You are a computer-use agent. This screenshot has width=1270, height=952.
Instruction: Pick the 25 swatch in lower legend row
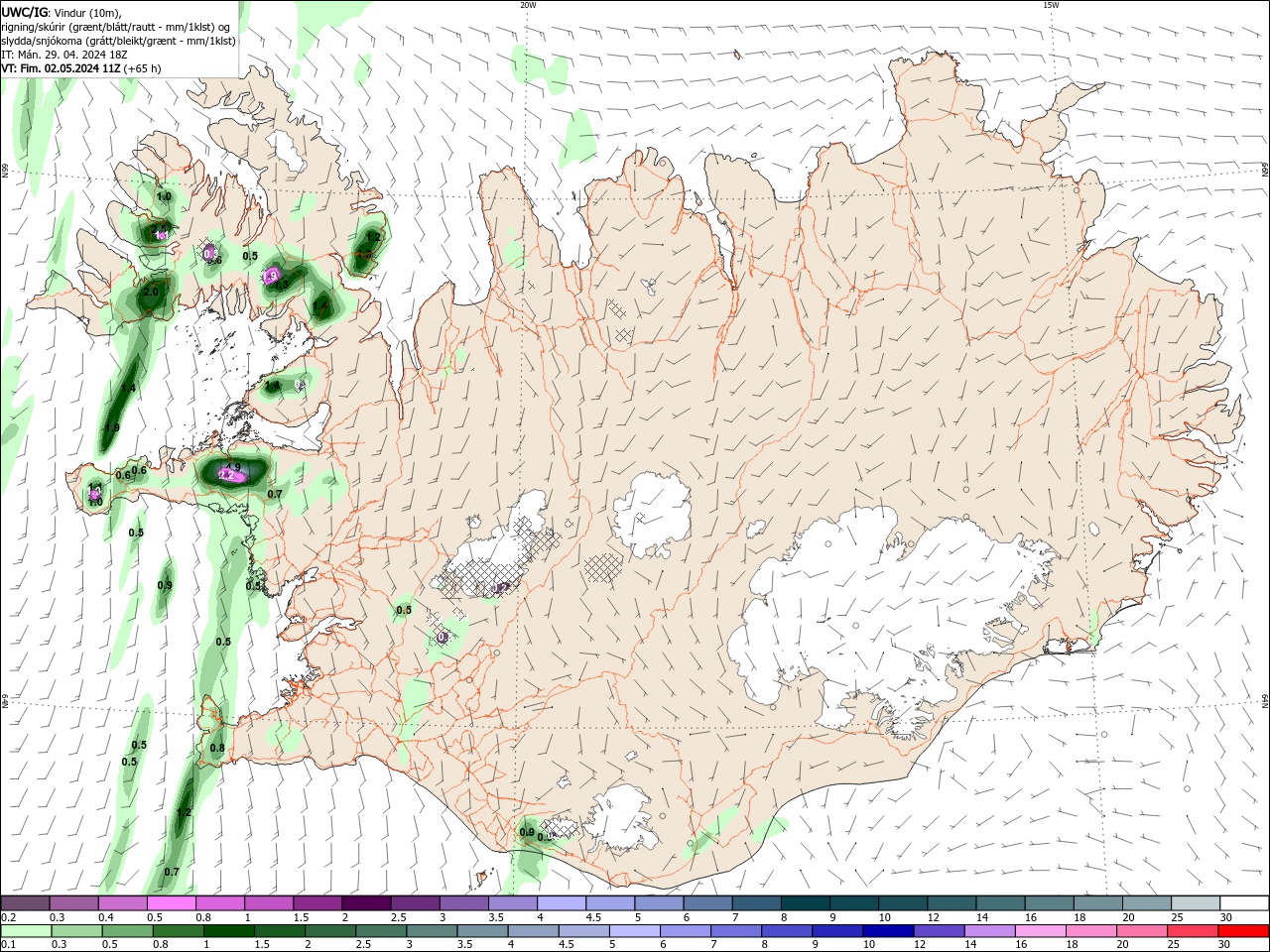click(1192, 931)
